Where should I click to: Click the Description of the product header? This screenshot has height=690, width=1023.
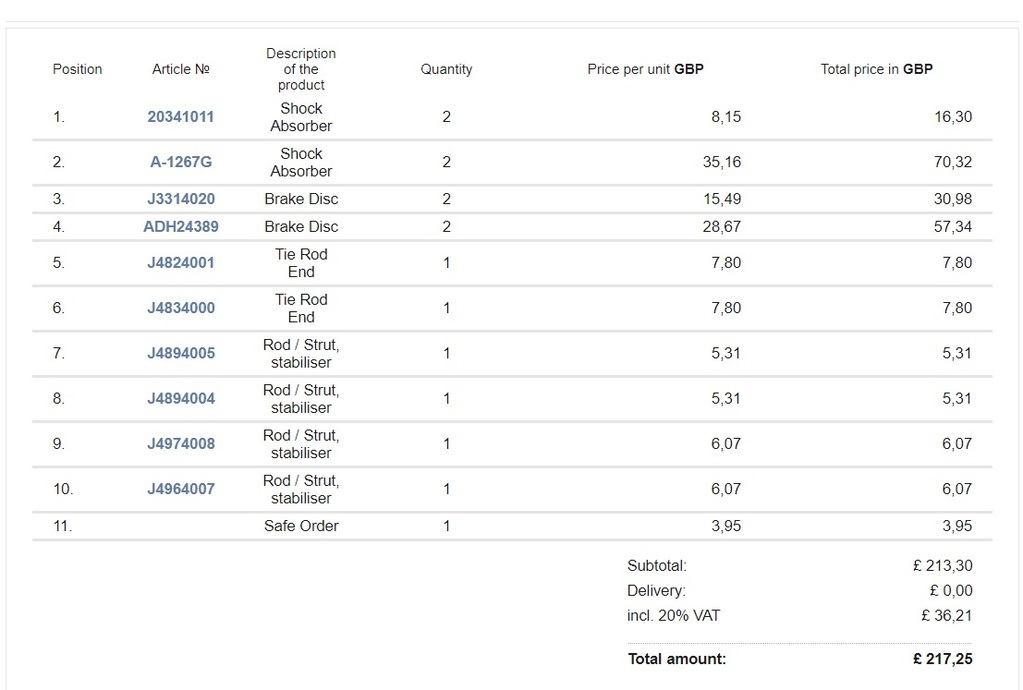tap(301, 69)
